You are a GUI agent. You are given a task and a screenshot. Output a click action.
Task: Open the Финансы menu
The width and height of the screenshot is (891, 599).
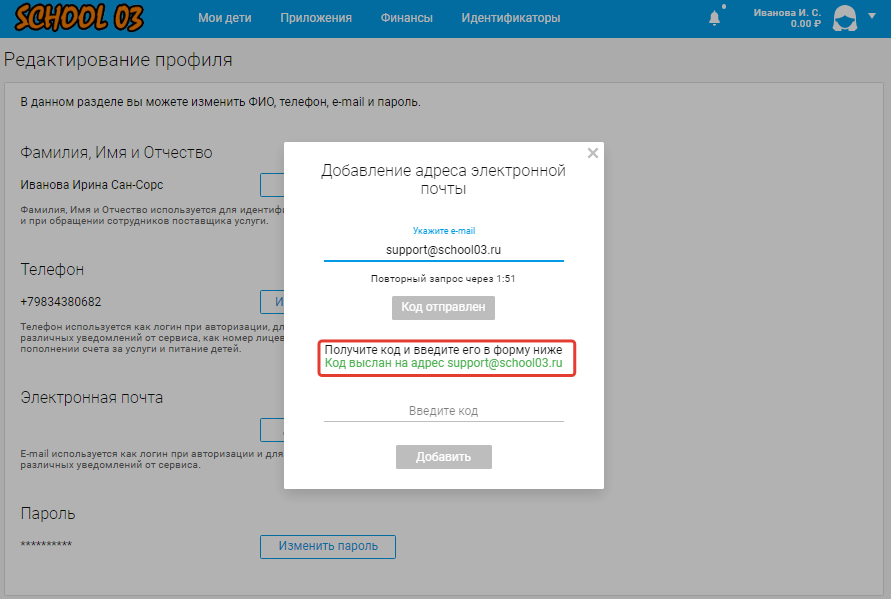click(406, 18)
